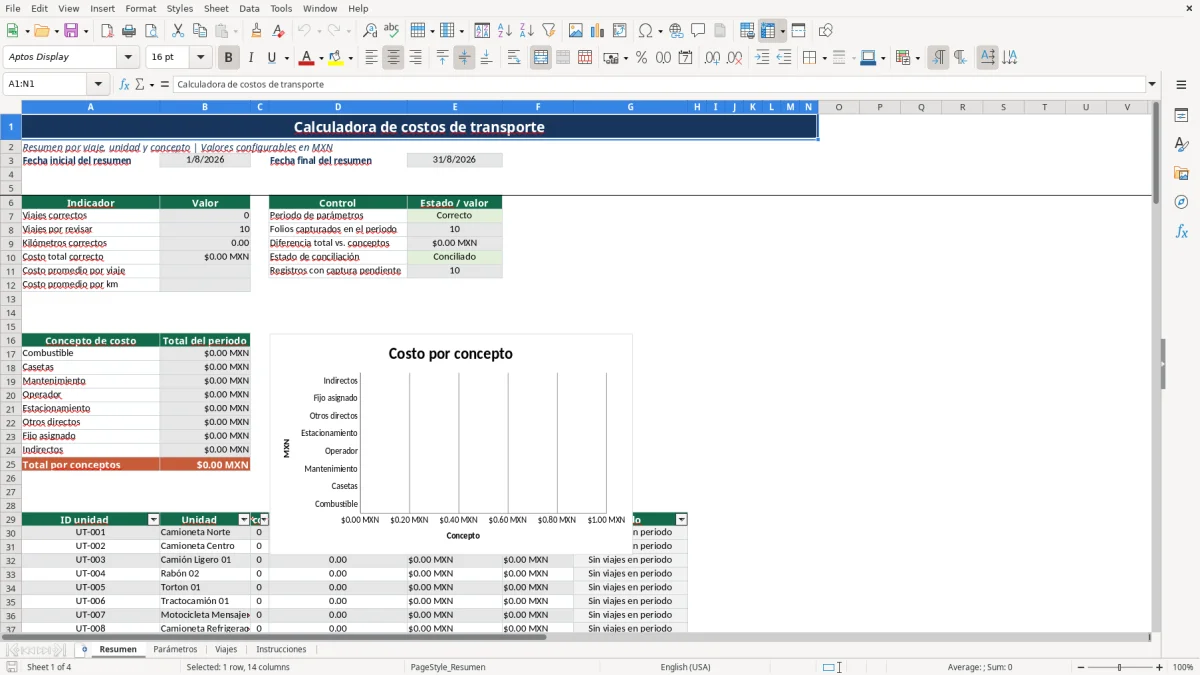Image resolution: width=1200 pixels, height=675 pixels.
Task: Click the zoom in plus button
Action: tap(1159, 667)
